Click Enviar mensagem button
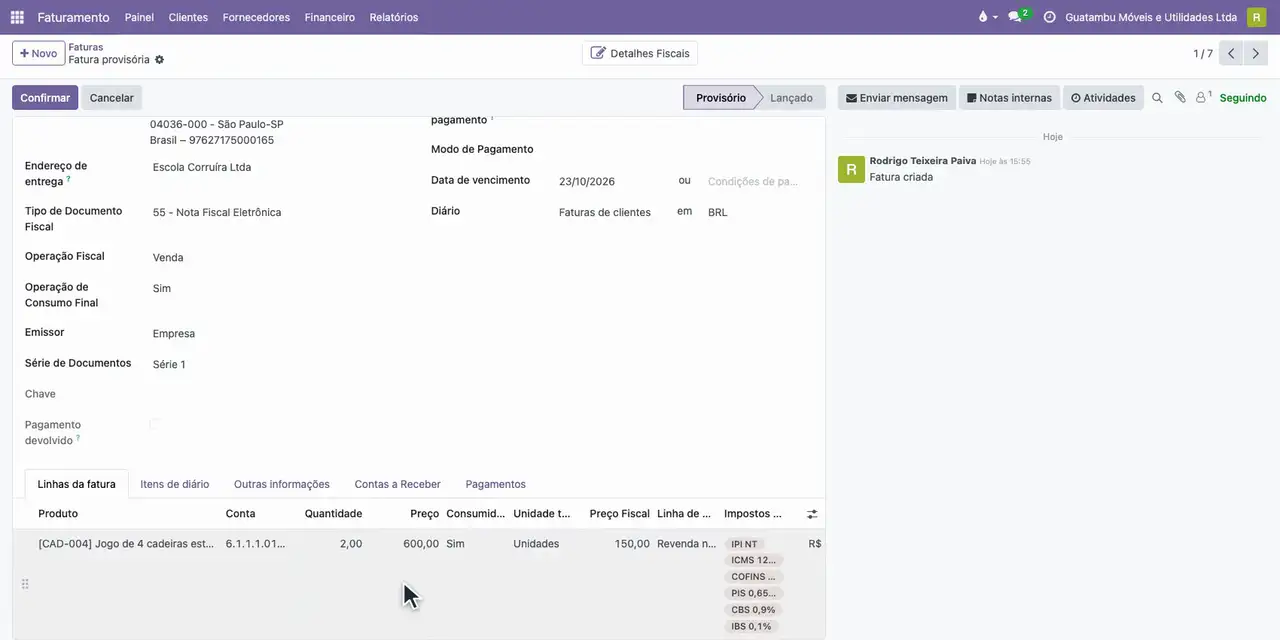This screenshot has height=640, width=1280. [897, 98]
